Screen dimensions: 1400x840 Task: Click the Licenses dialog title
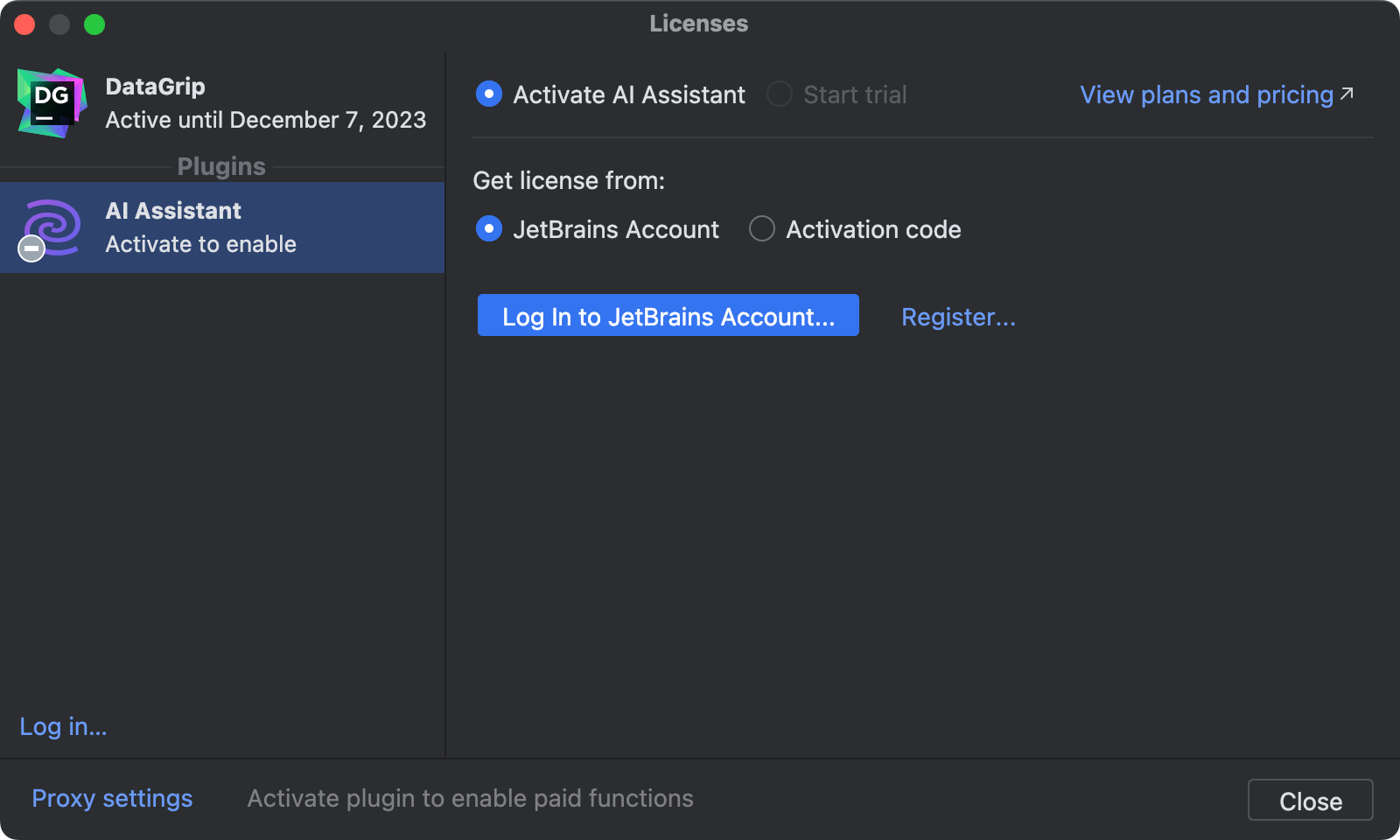698,24
